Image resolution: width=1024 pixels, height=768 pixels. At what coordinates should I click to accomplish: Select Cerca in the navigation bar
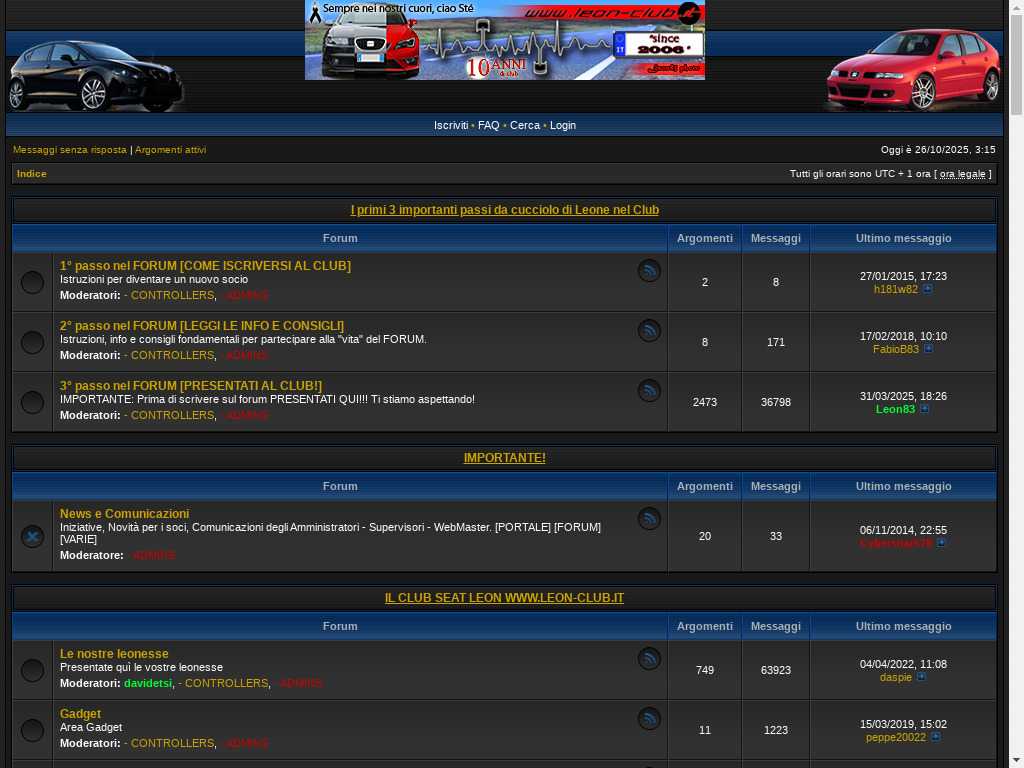pos(524,125)
